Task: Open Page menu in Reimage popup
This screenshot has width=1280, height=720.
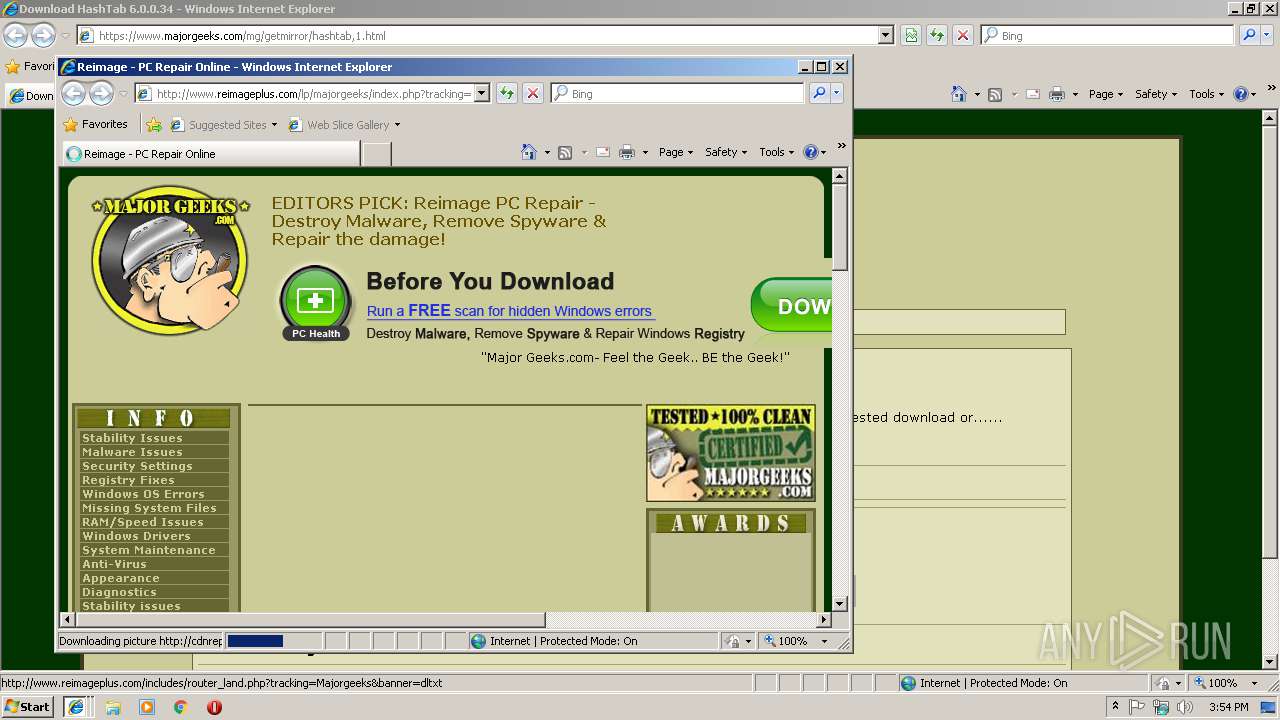Action: point(676,152)
